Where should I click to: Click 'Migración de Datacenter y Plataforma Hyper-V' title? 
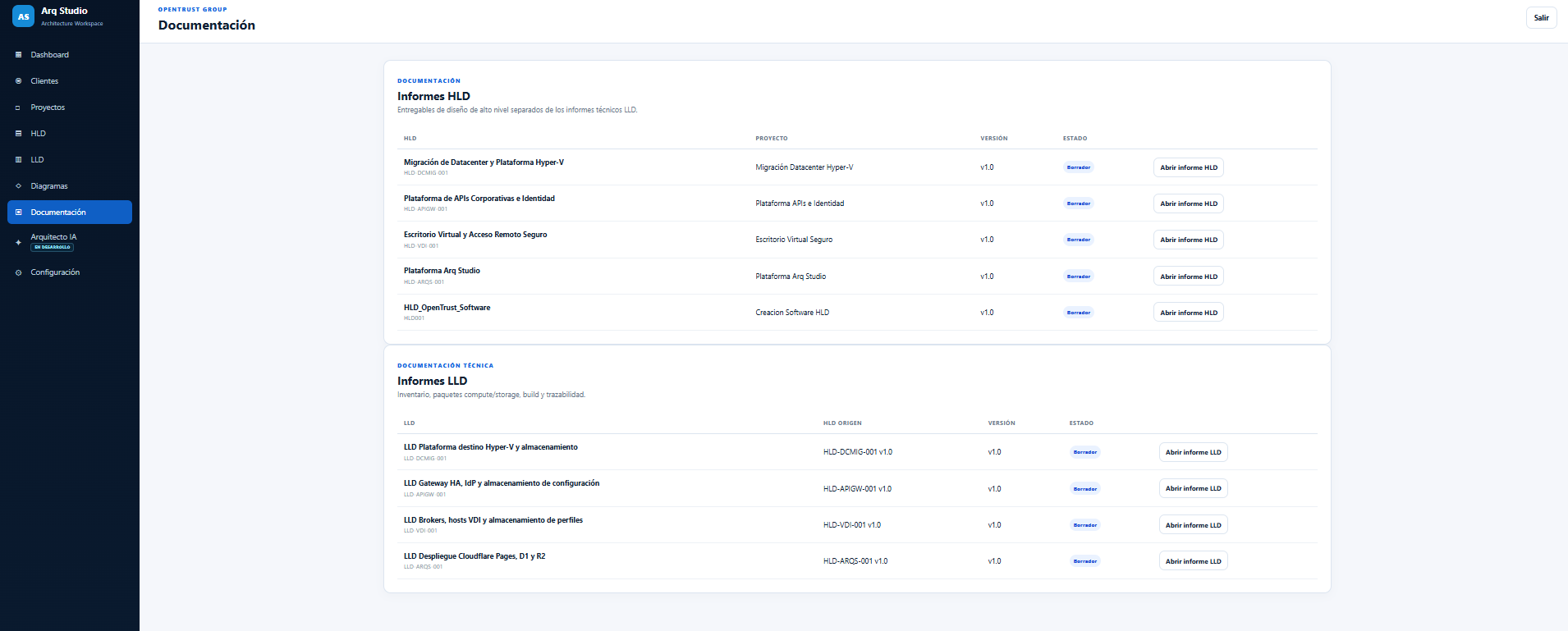pos(484,162)
